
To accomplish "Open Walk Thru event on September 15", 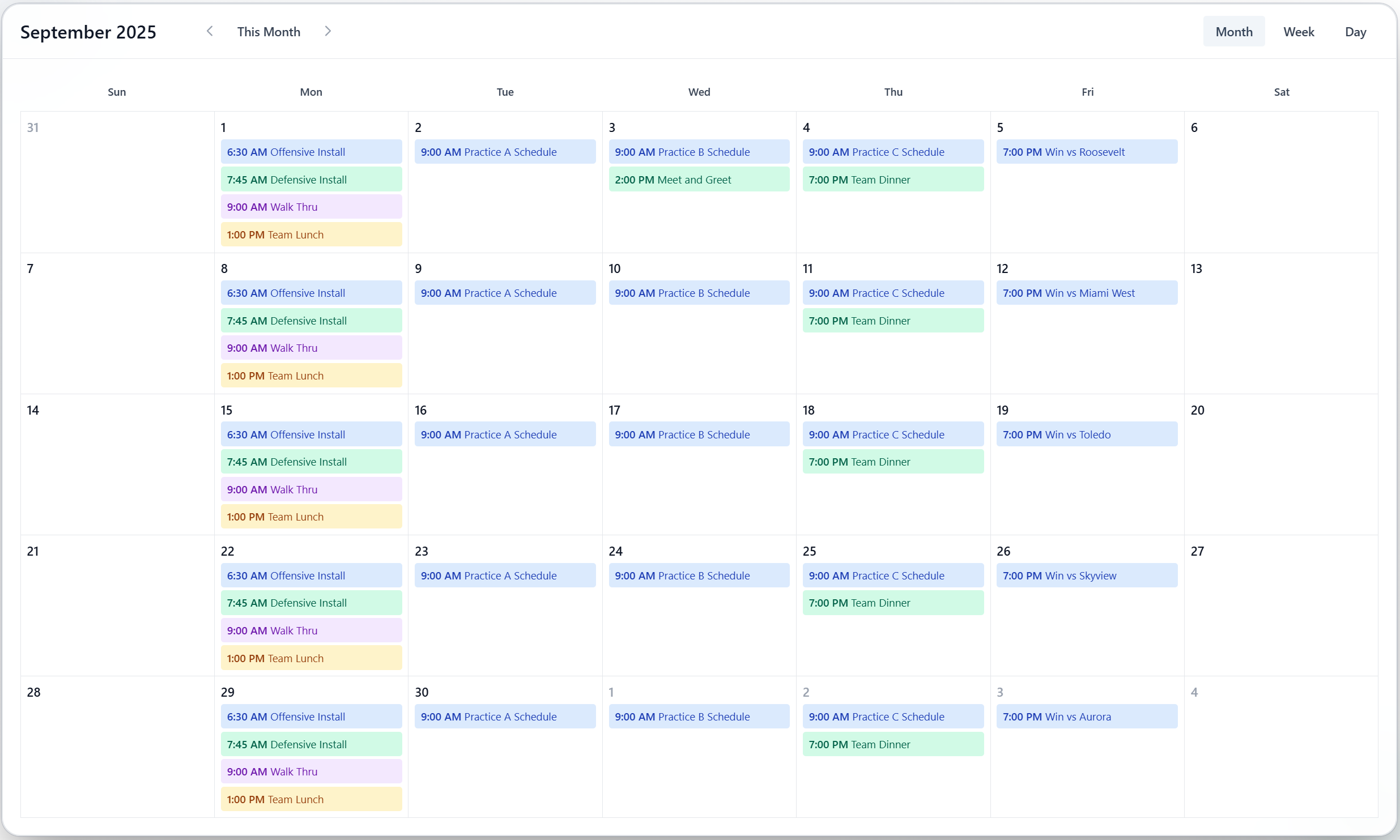I will [x=312, y=489].
